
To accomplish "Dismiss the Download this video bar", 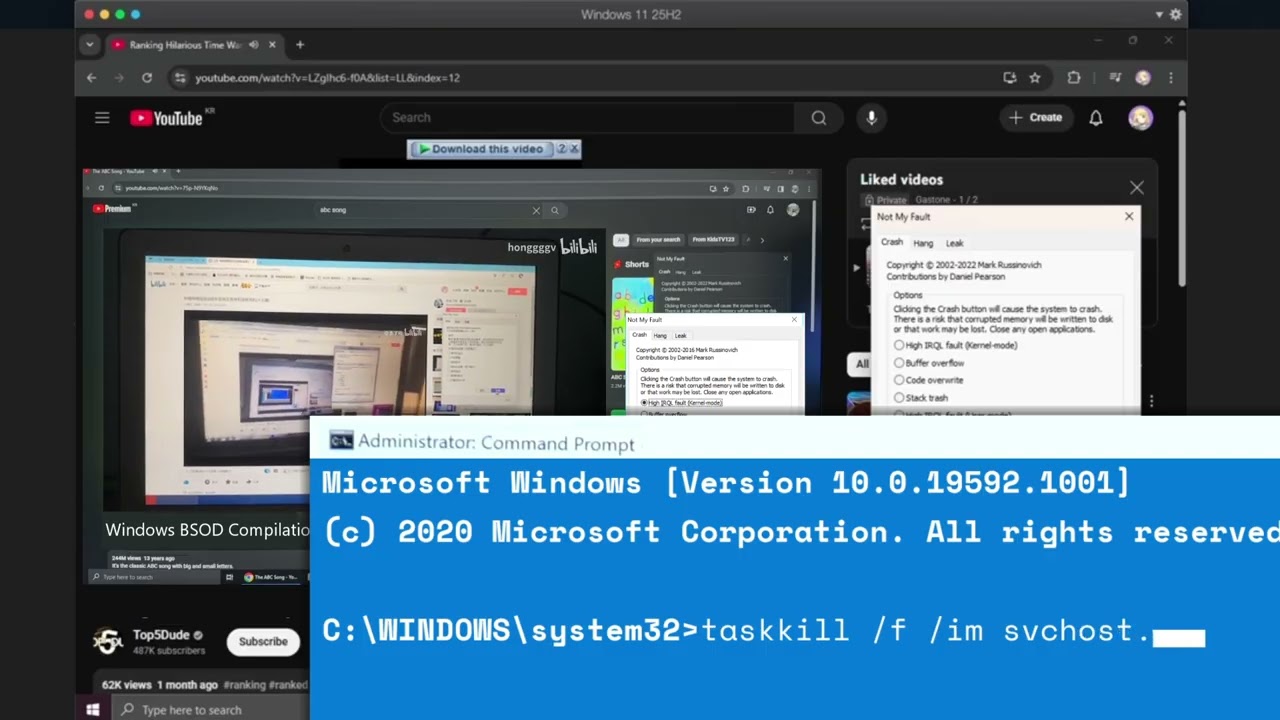I will point(574,149).
